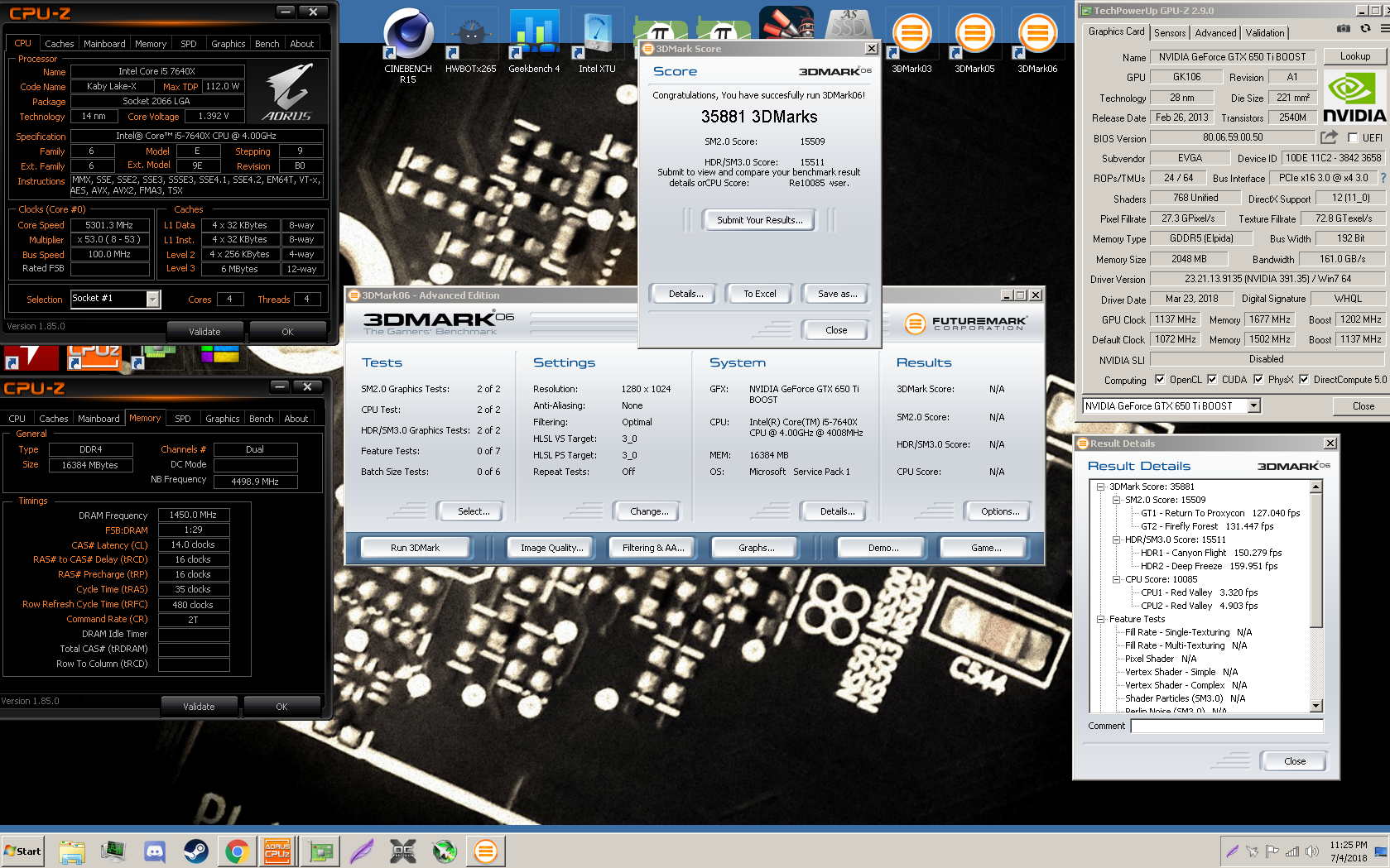Export score with To Excel button
Viewport: 1390px width, 868px height.
tap(759, 294)
